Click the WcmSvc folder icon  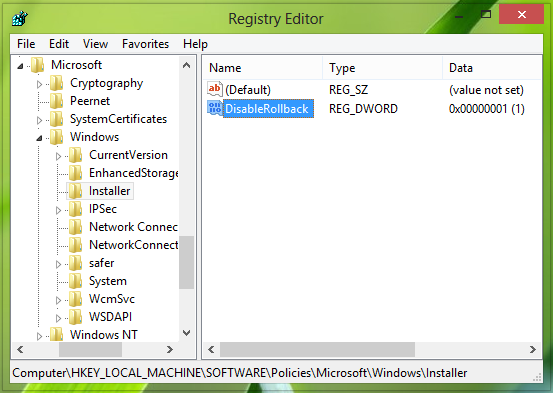coord(76,299)
